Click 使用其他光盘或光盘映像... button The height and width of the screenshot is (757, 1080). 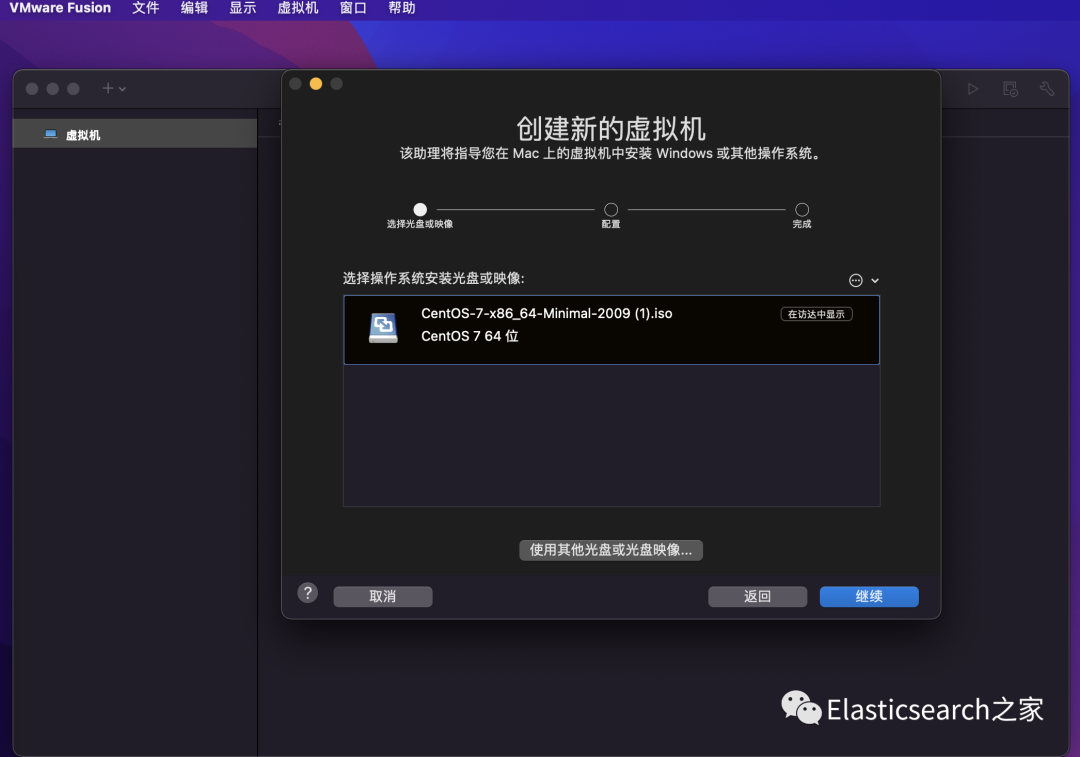[611, 550]
